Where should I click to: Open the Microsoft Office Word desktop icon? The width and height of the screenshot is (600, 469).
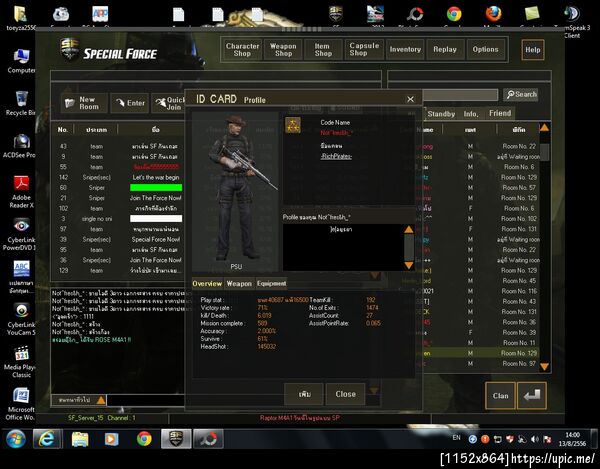(20, 404)
